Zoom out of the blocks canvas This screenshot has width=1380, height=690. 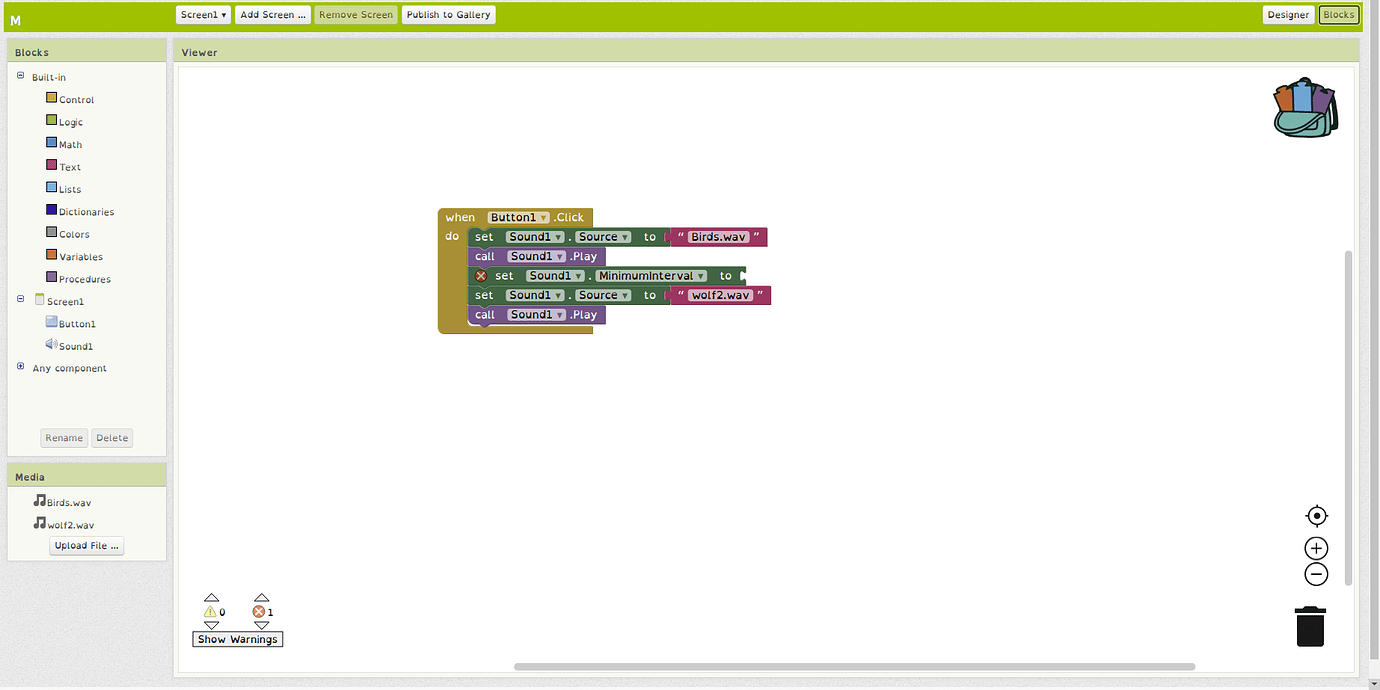1316,574
